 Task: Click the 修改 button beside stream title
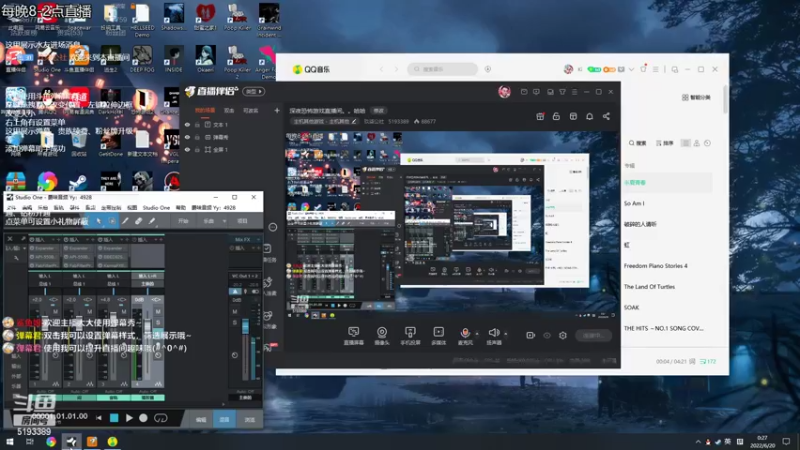point(379,110)
